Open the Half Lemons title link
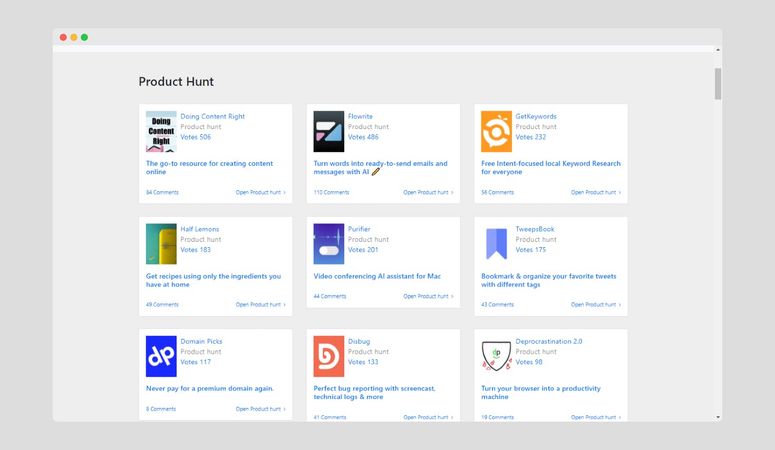The image size is (775, 450). coord(200,229)
